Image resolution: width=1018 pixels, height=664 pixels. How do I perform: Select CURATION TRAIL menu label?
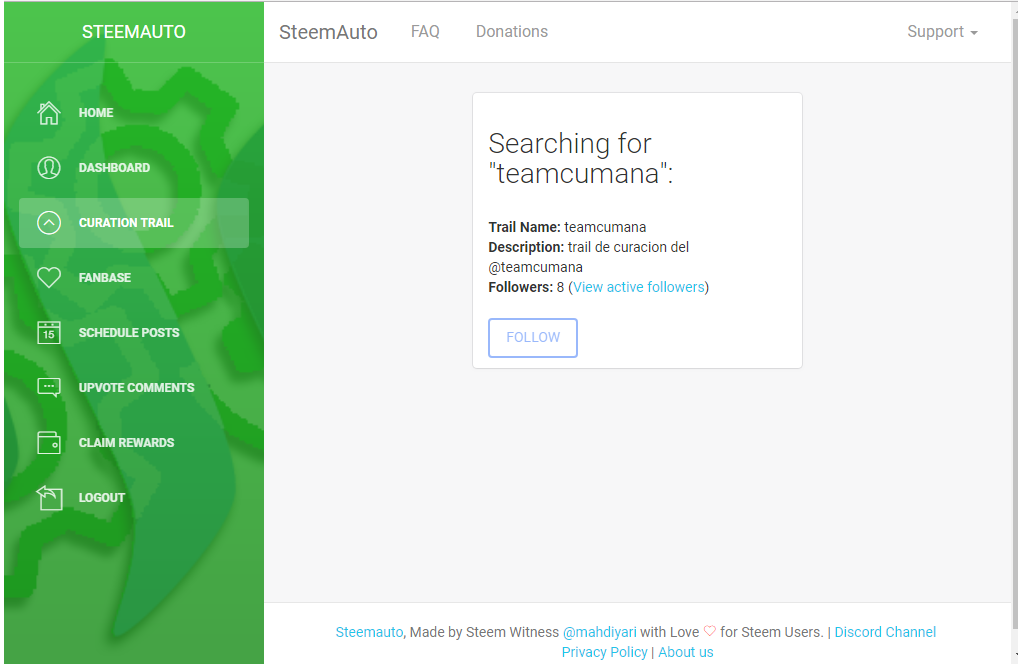[x=126, y=223]
